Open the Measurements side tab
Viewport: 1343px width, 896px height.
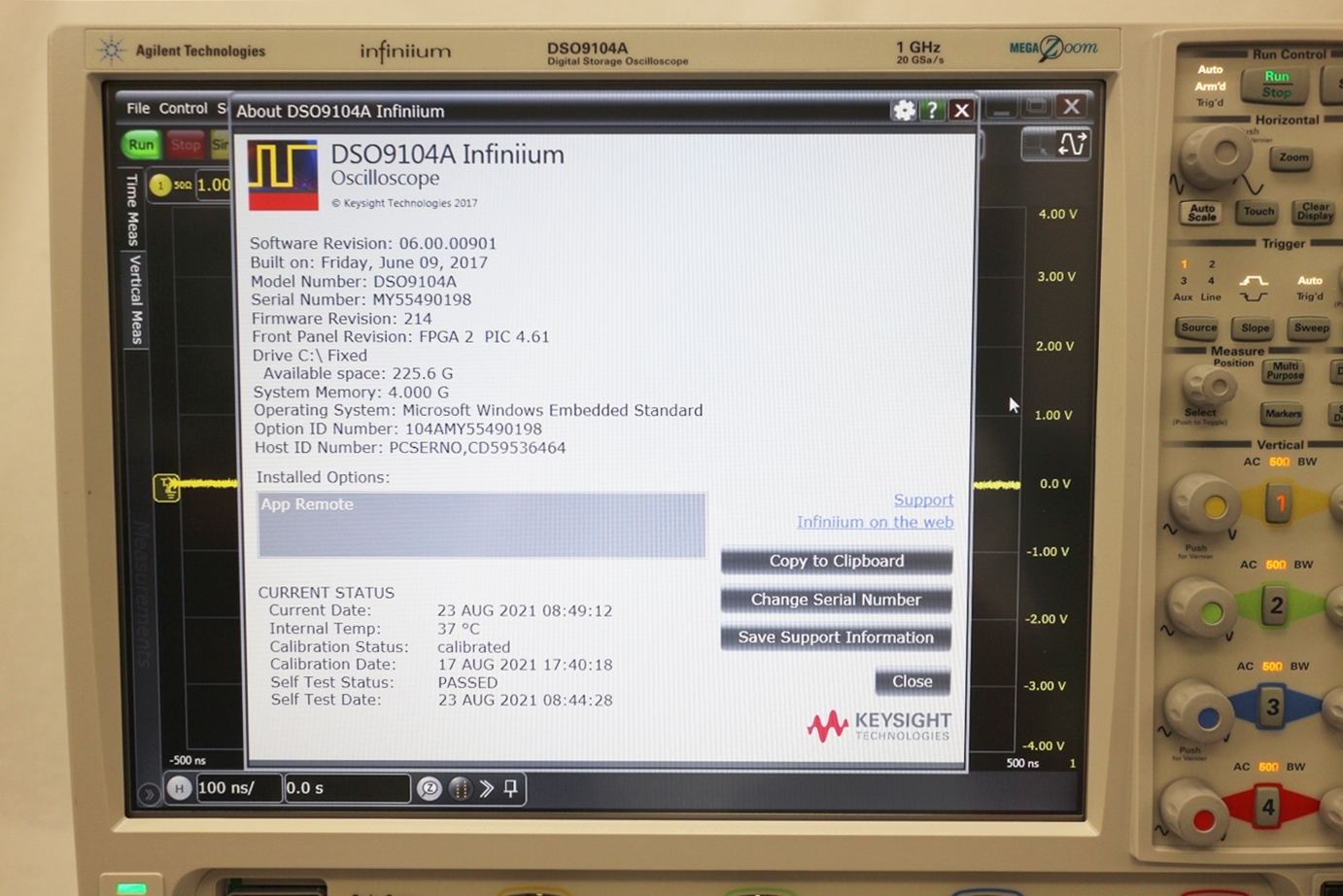tap(143, 594)
